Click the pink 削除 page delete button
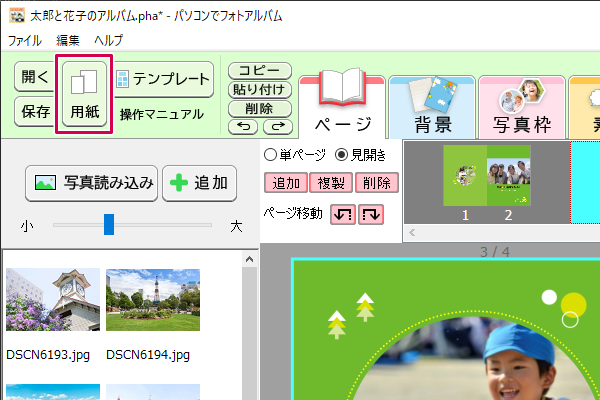The image size is (600, 400). coord(377,183)
